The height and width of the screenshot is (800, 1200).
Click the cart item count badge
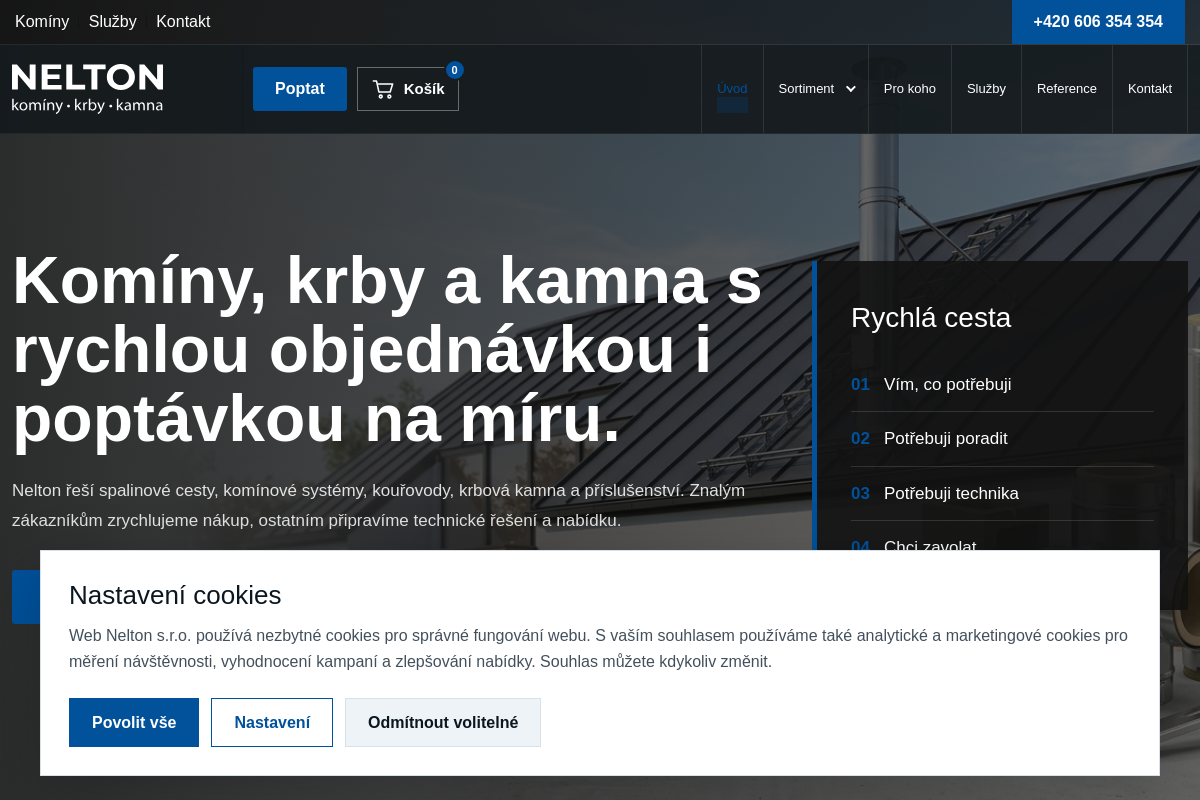455,70
